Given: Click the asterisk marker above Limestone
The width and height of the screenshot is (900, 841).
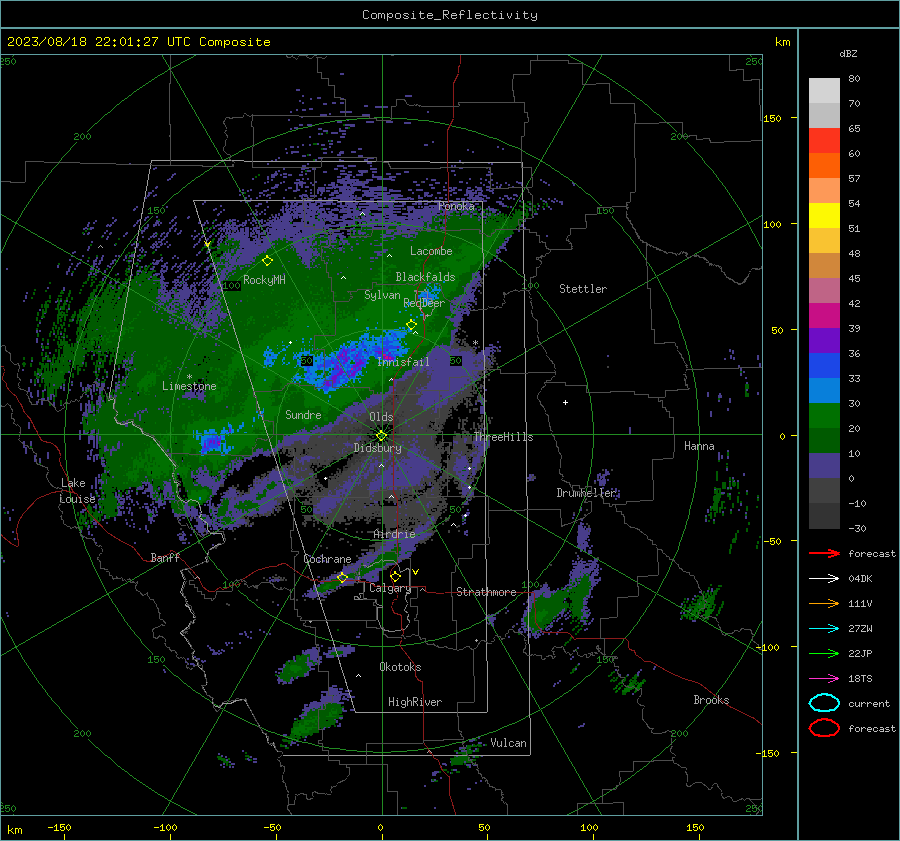Looking at the screenshot, I should 189,377.
